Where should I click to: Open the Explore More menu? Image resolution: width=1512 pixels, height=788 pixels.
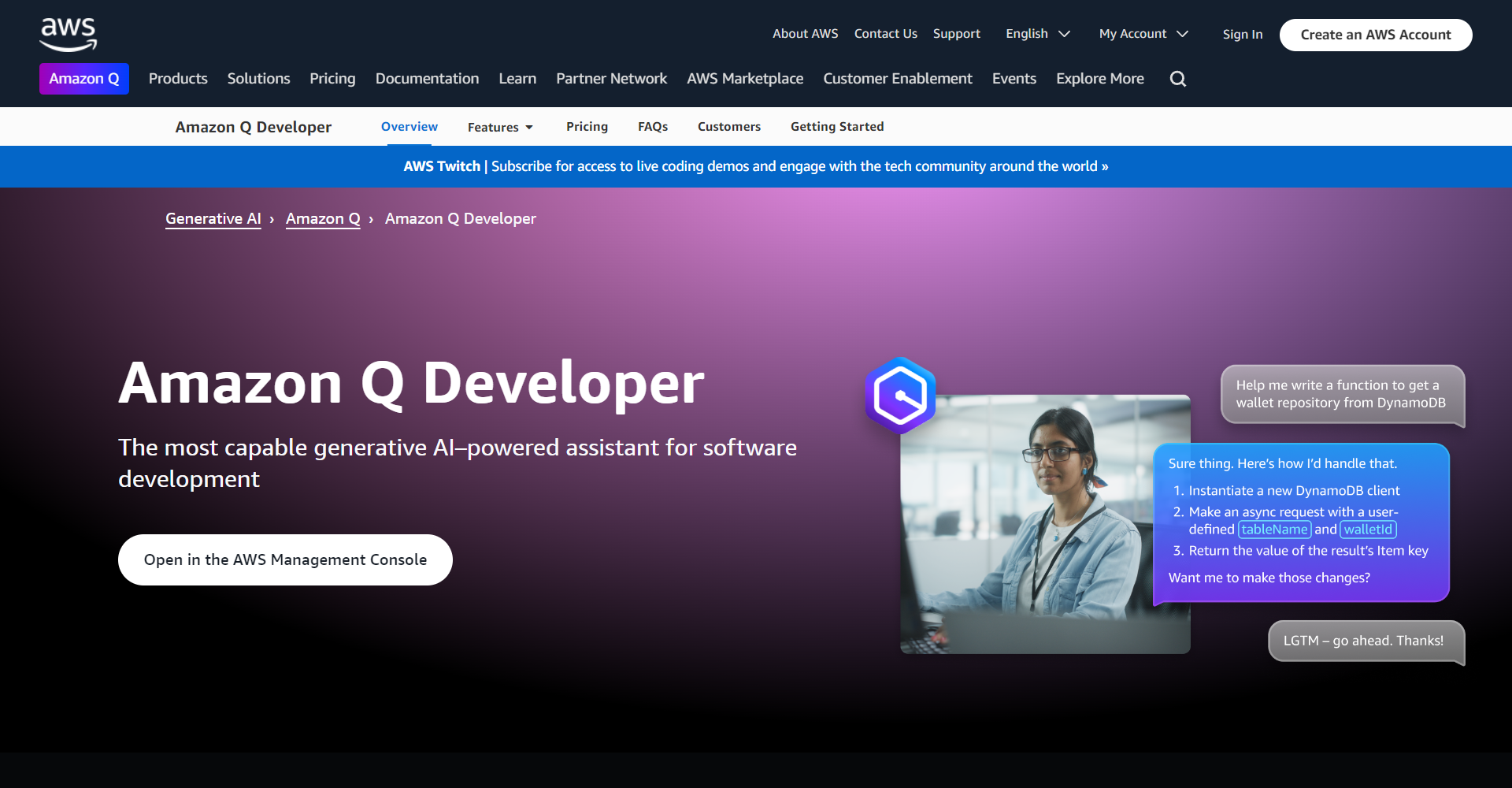coord(1100,79)
